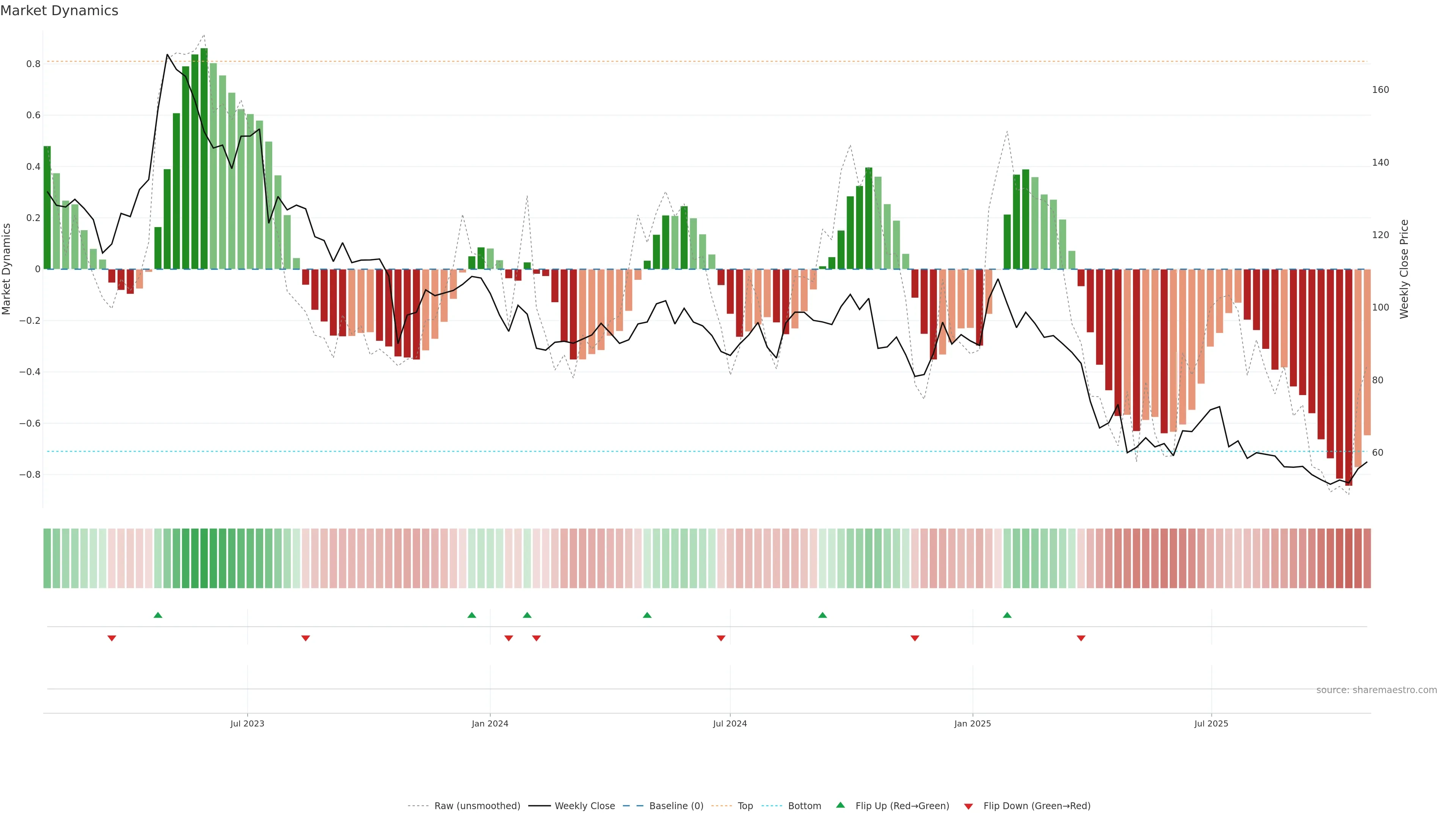Screen dimensions: 1456x819
Task: Click the last red flip-down marker before Jul 2025
Action: [x=1081, y=638]
